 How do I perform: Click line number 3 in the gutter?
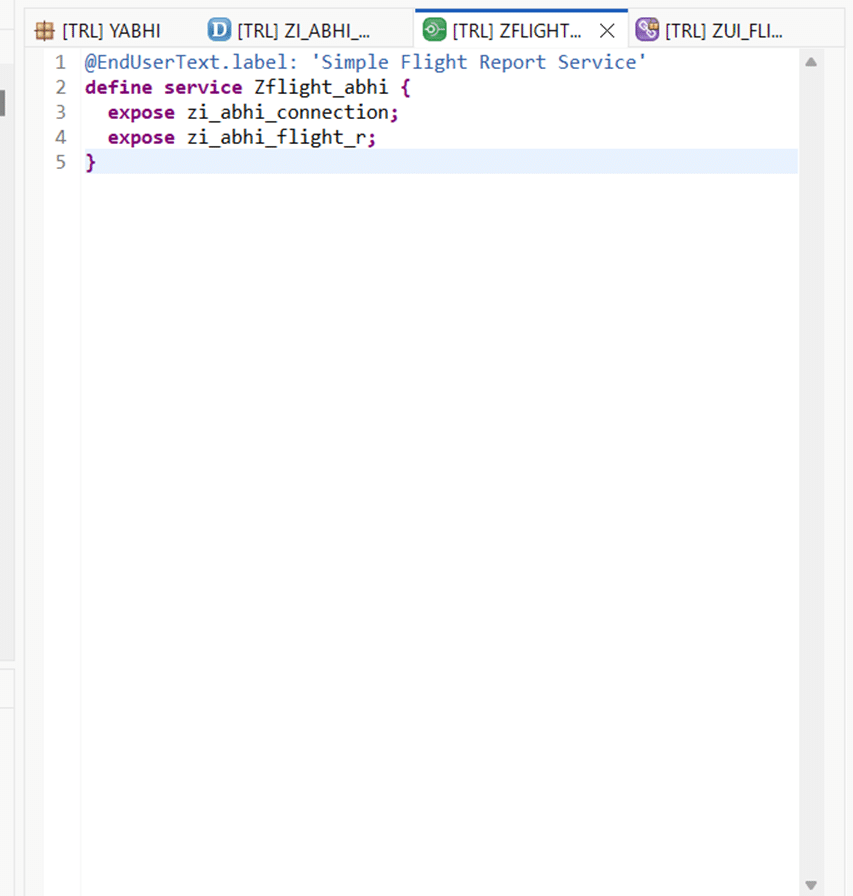61,112
